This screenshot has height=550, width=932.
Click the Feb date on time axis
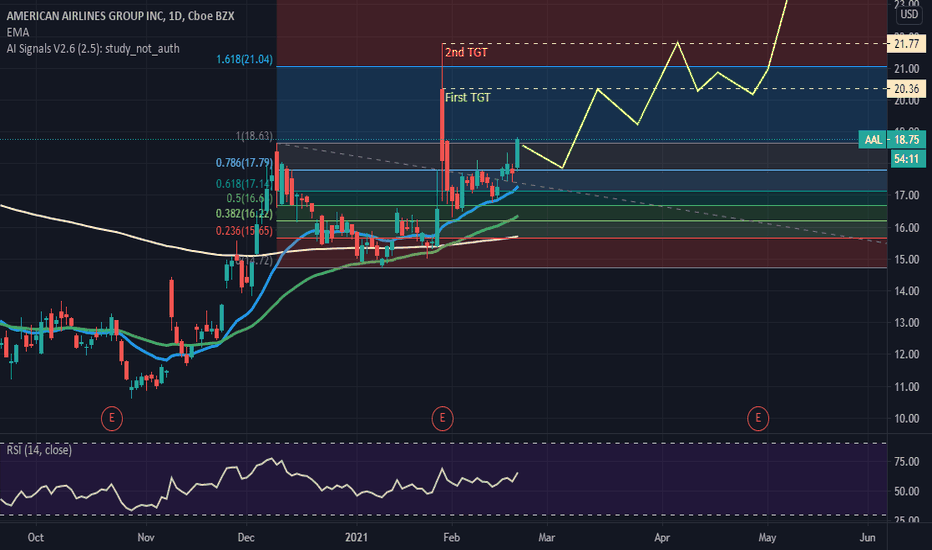point(452,538)
